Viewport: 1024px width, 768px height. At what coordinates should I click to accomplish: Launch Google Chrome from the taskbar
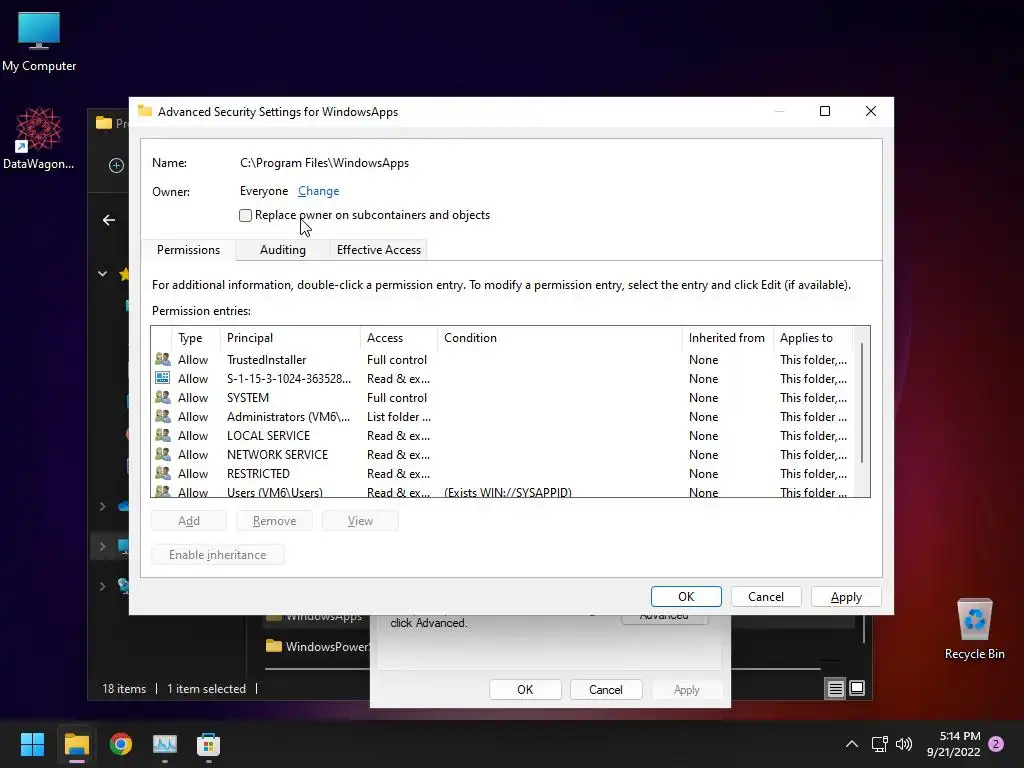pyautogui.click(x=121, y=744)
